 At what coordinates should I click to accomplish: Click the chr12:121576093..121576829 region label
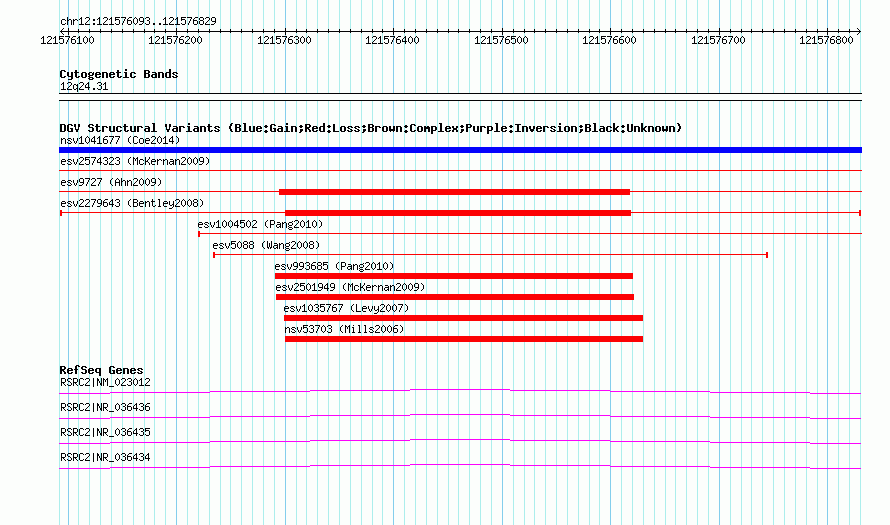point(138,21)
